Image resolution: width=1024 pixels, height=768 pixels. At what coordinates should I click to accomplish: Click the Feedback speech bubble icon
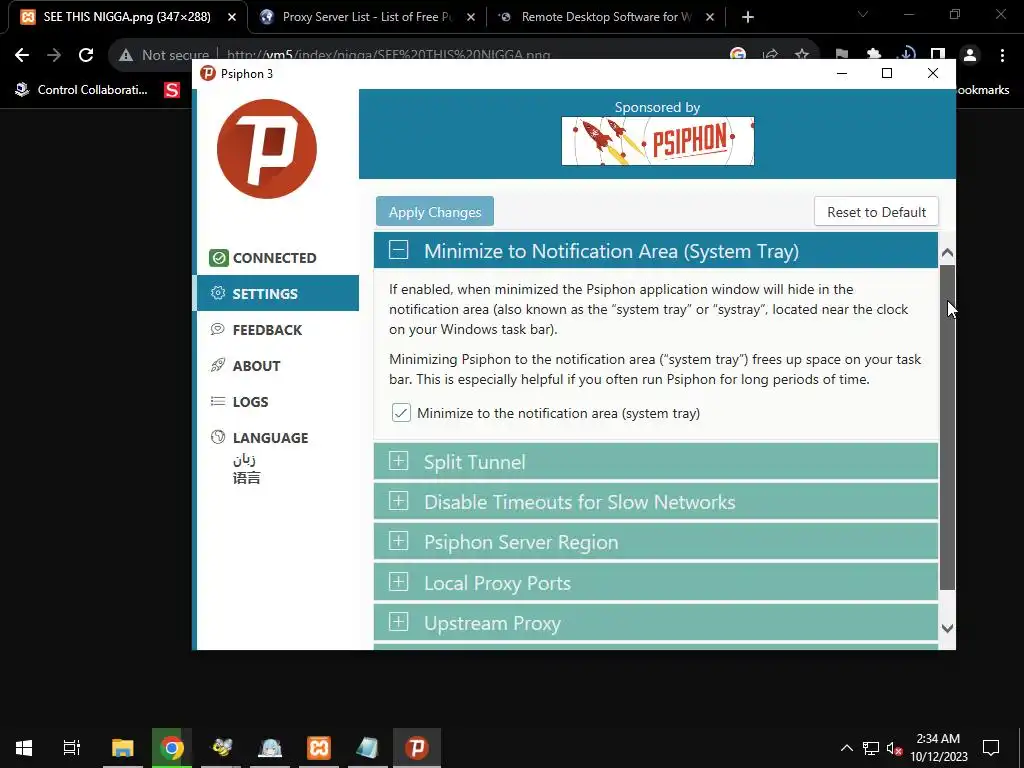218,329
